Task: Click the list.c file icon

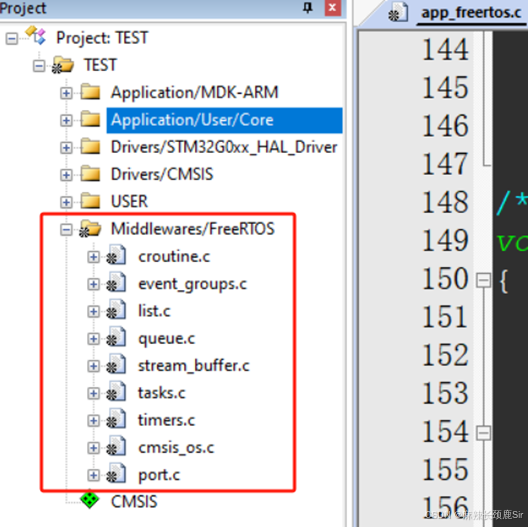Action: pos(117,310)
